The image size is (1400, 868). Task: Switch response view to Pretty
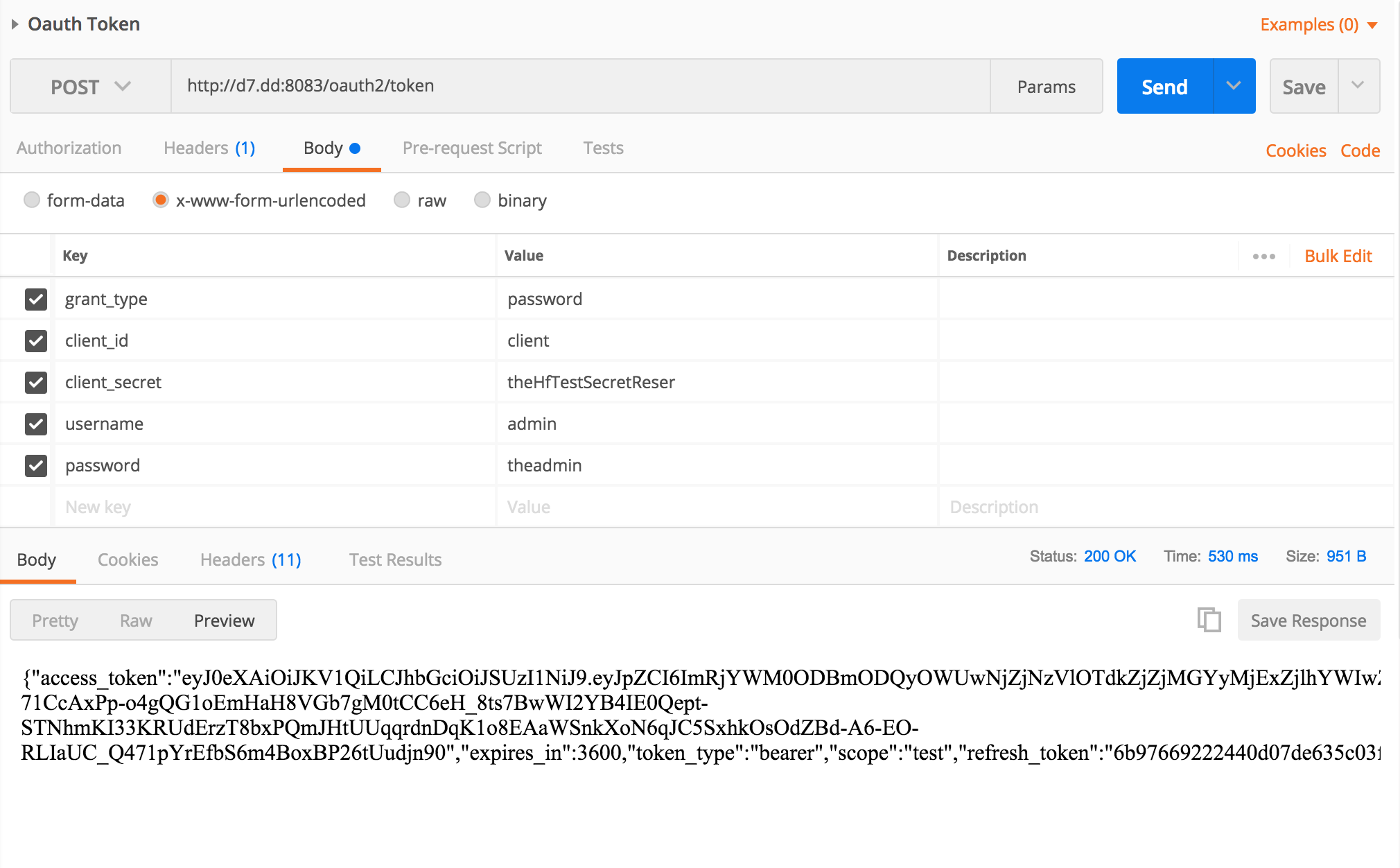(x=55, y=620)
